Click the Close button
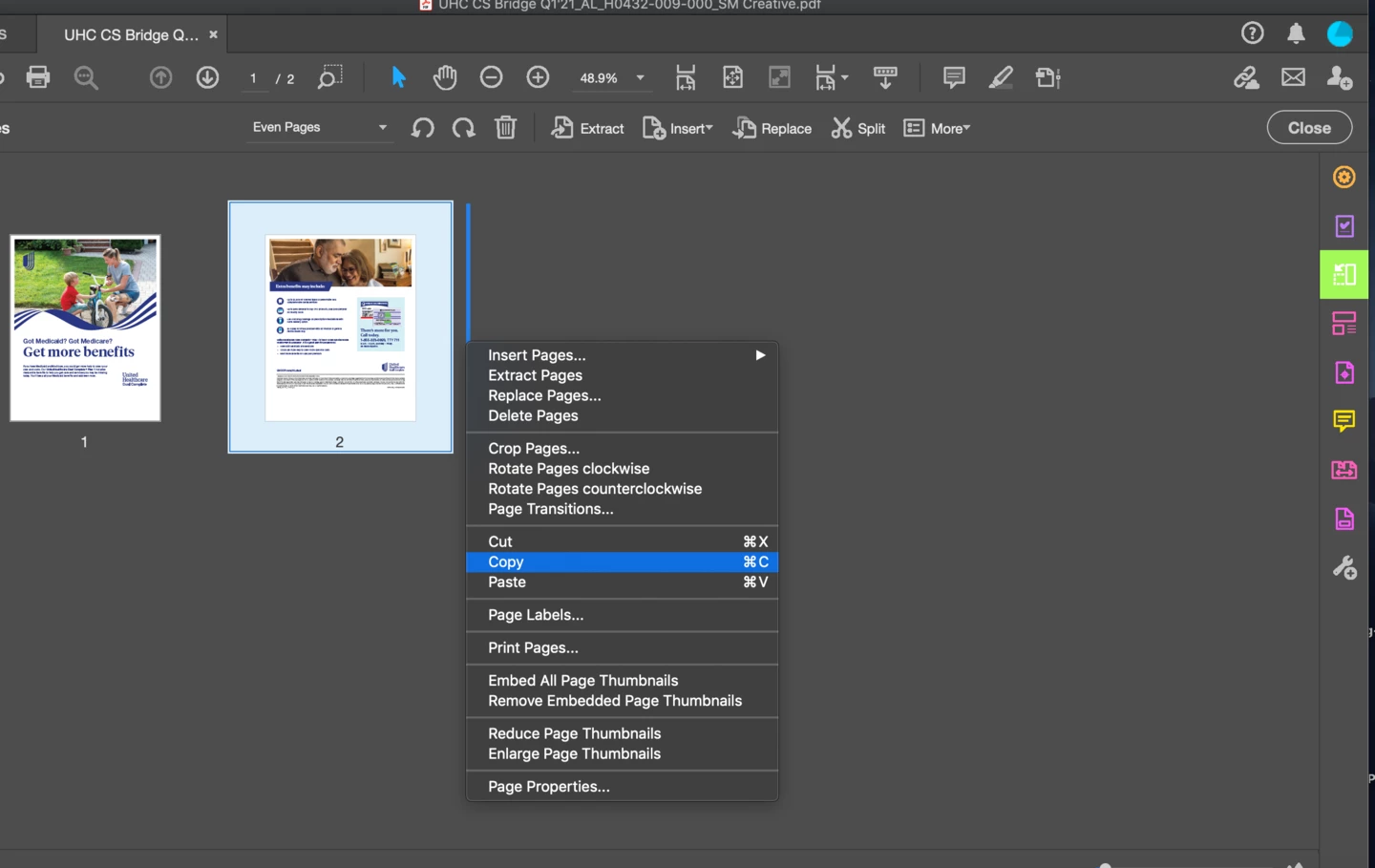1375x868 pixels. (1309, 128)
